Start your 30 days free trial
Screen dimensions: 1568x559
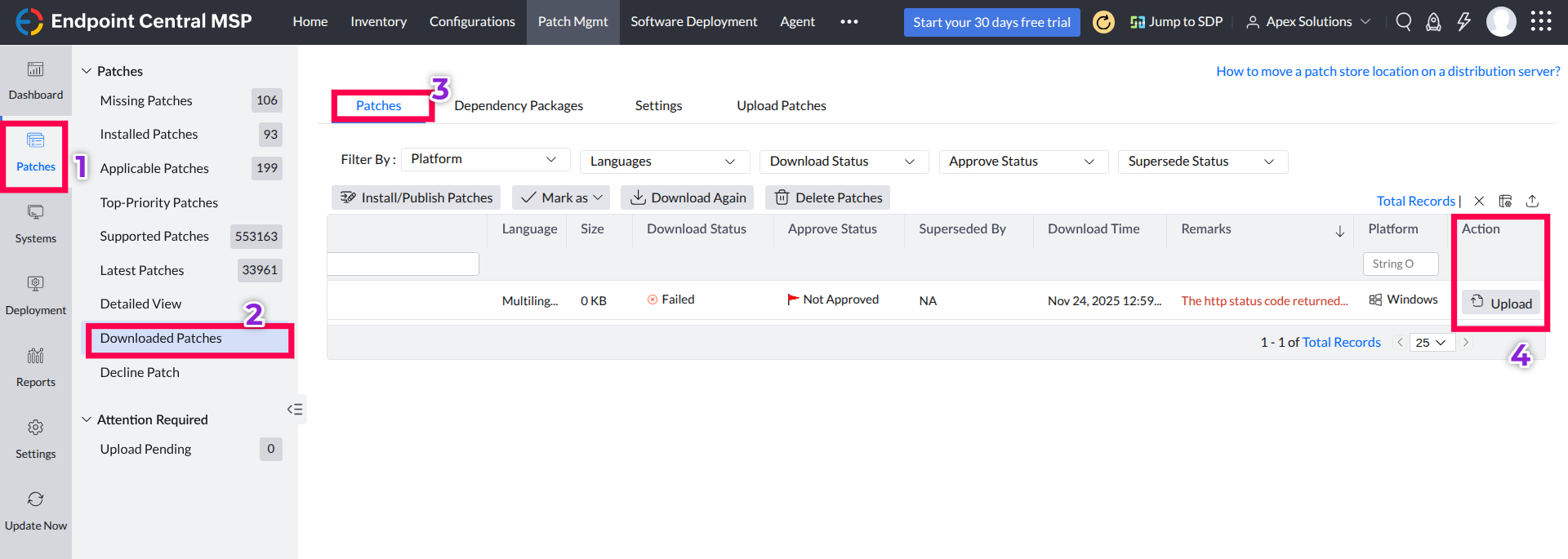pos(991,22)
